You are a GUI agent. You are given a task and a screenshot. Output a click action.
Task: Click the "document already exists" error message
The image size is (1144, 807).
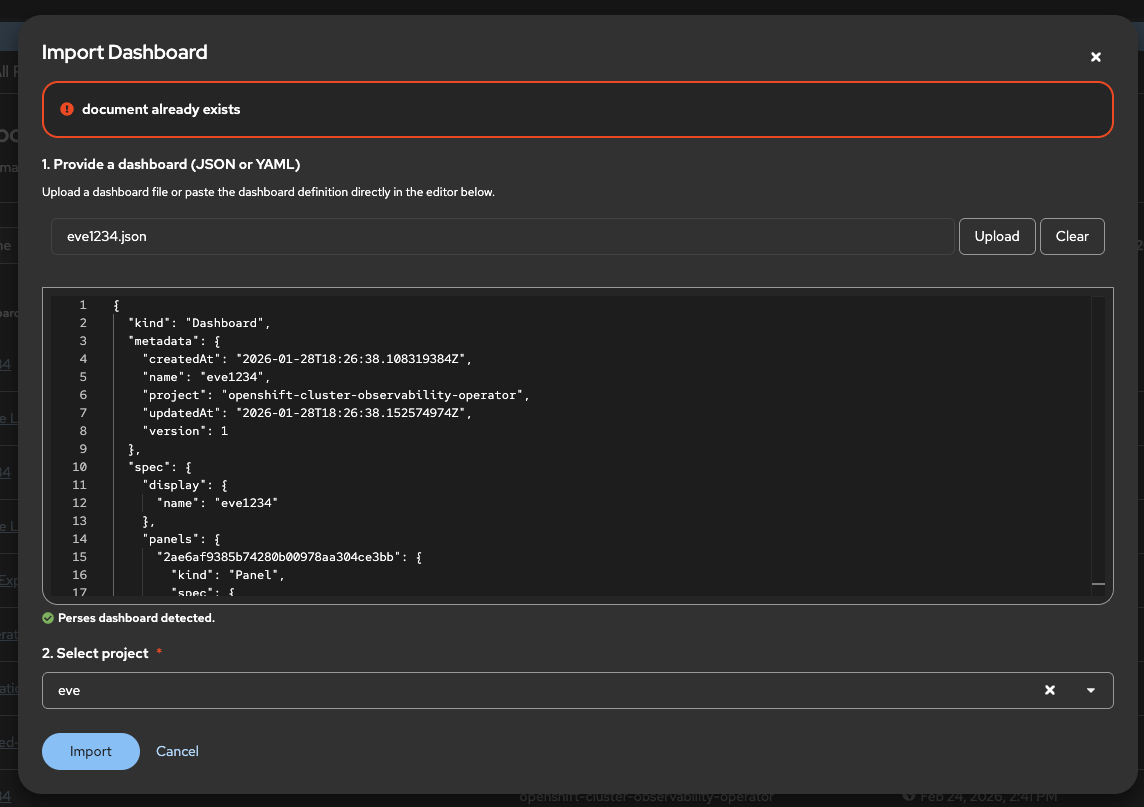pyautogui.click(x=161, y=109)
